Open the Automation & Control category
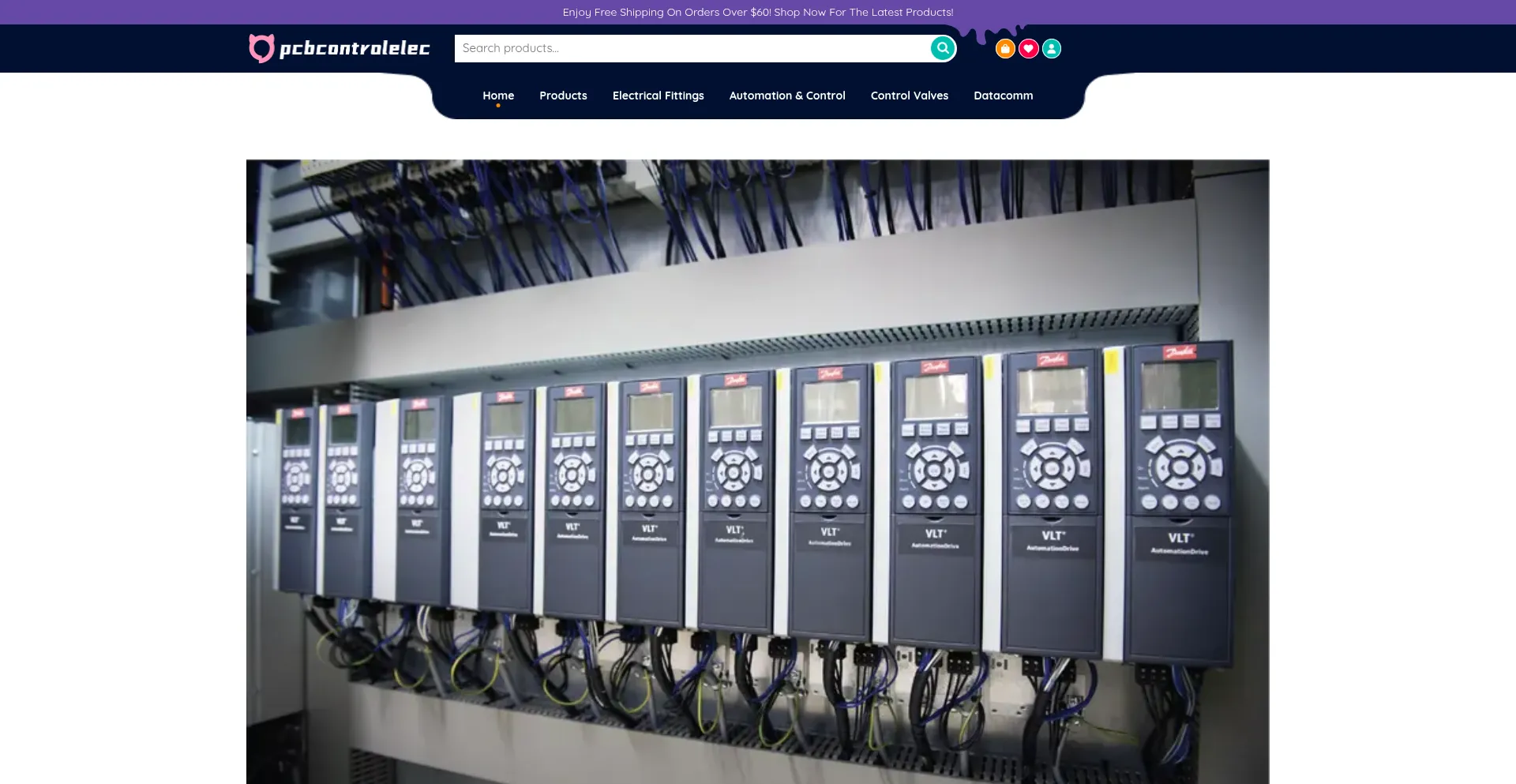 pos(786,96)
